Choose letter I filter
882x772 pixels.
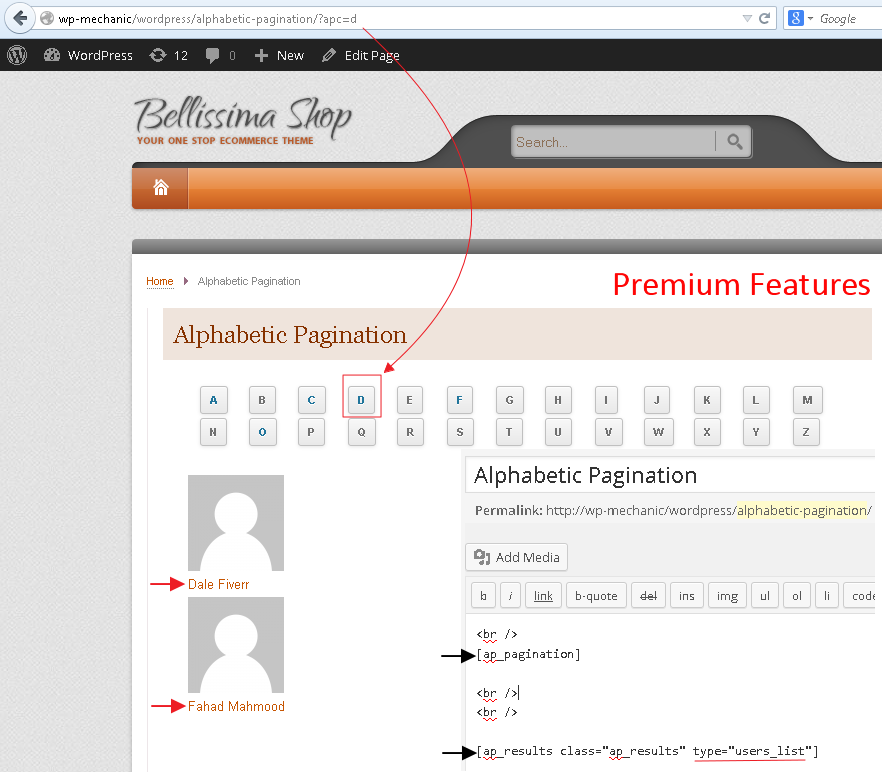[606, 400]
